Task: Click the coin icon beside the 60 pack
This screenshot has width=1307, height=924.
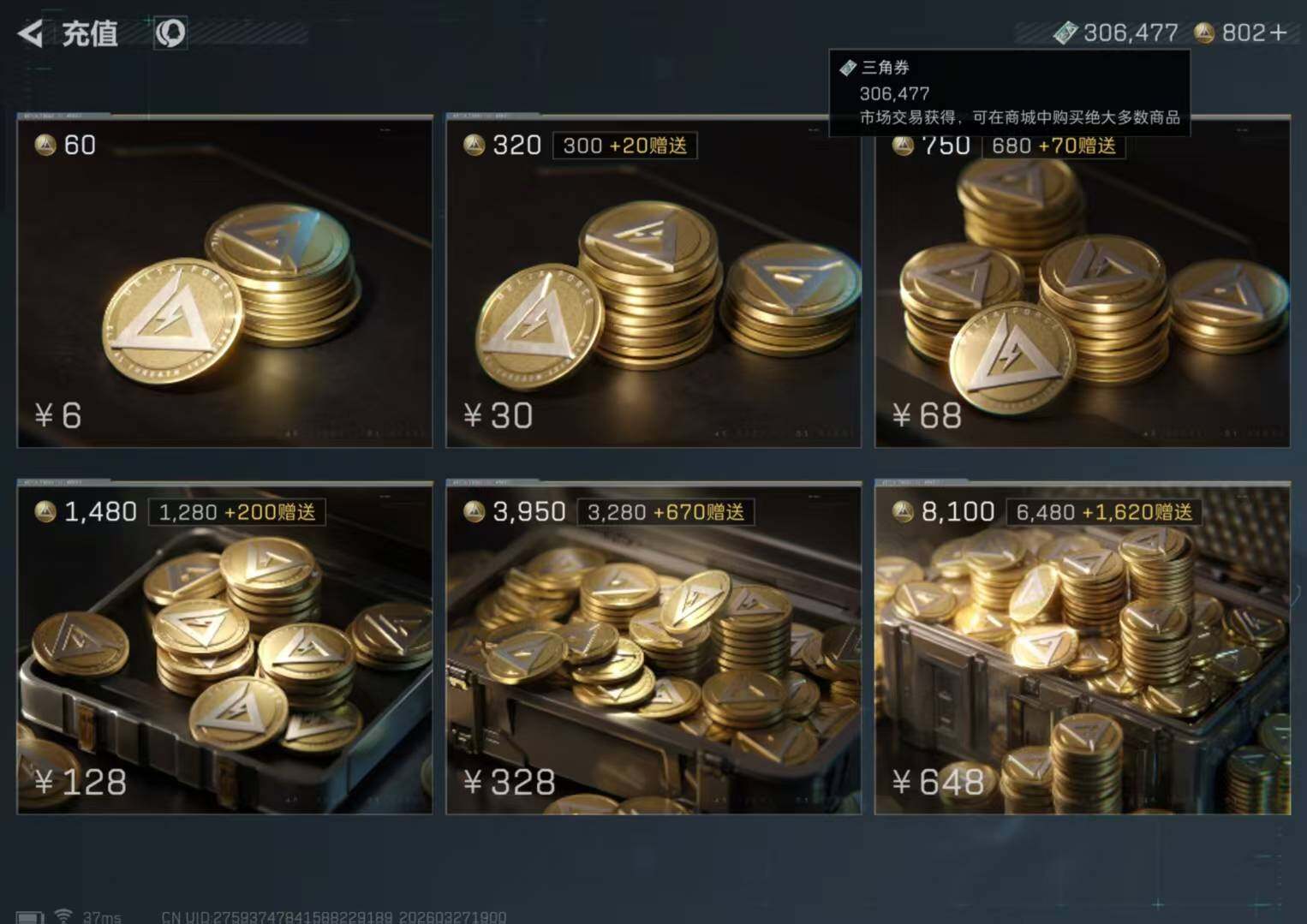Action: point(45,145)
